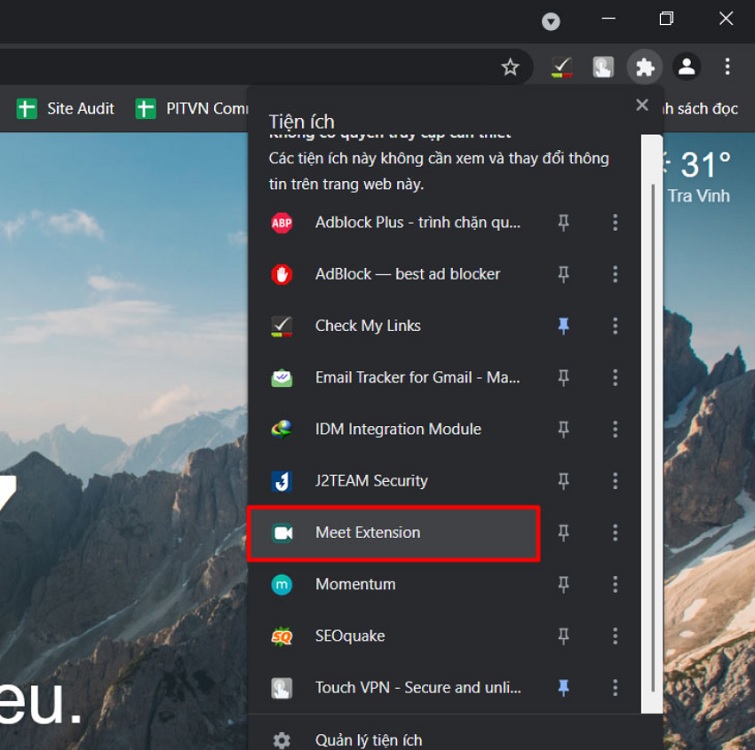
Task: Open pinned Touch VPN toolbar extension
Action: (603, 67)
